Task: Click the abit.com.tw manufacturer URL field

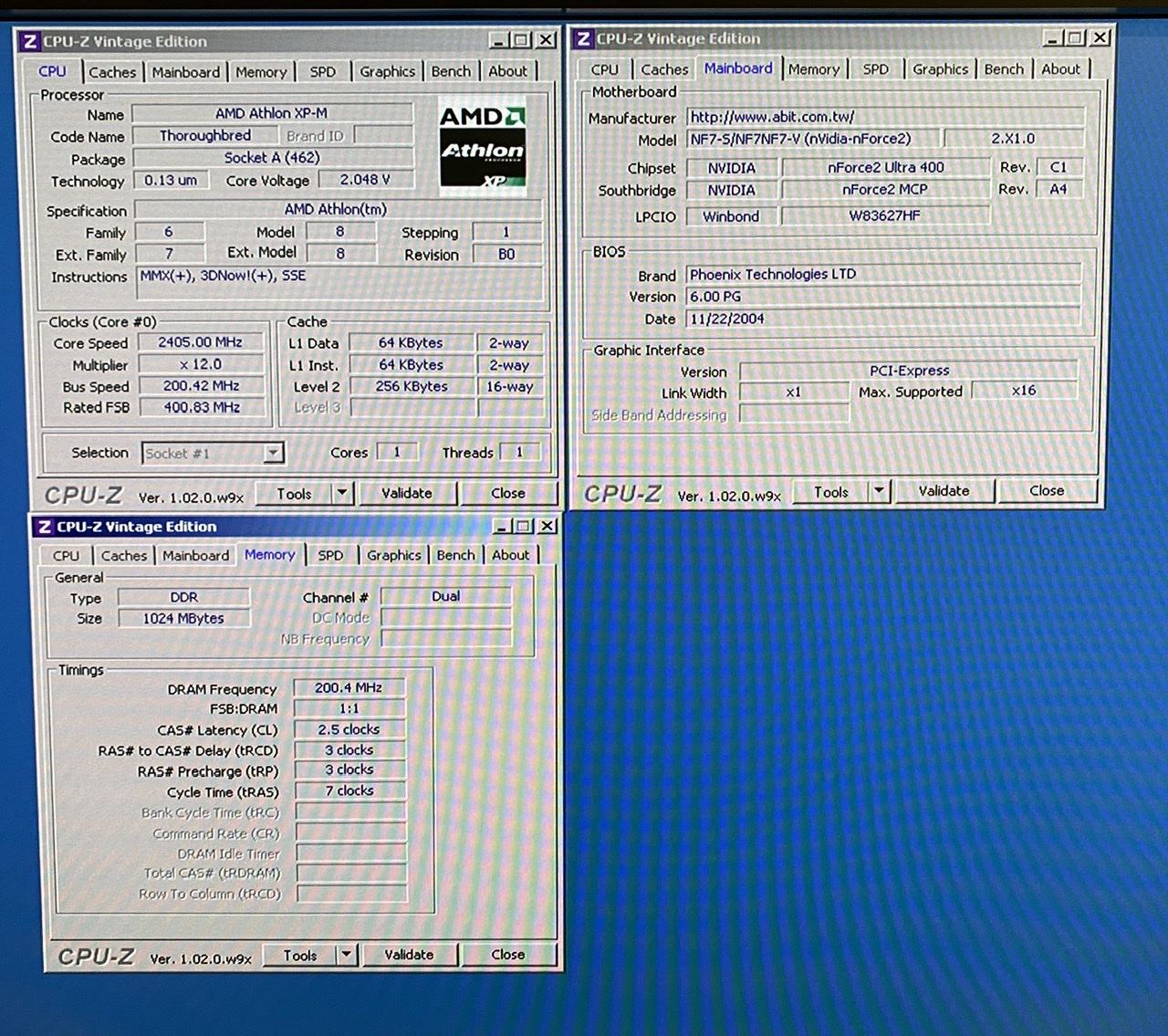Action: [x=885, y=117]
